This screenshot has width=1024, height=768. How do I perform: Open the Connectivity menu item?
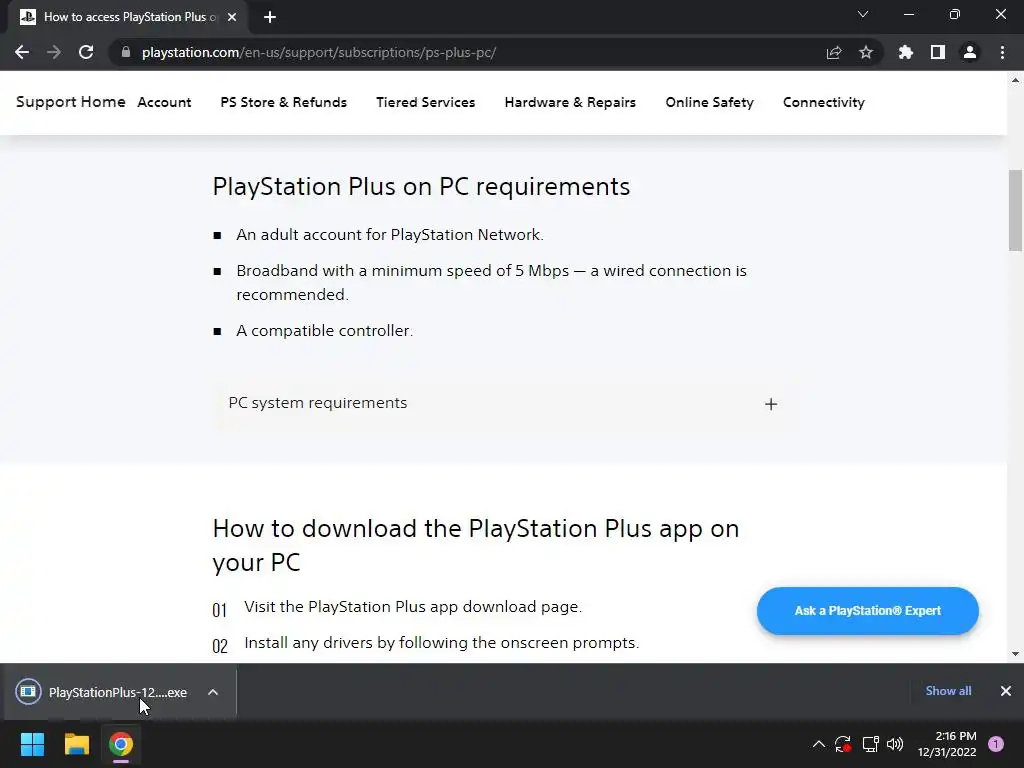pyautogui.click(x=824, y=103)
